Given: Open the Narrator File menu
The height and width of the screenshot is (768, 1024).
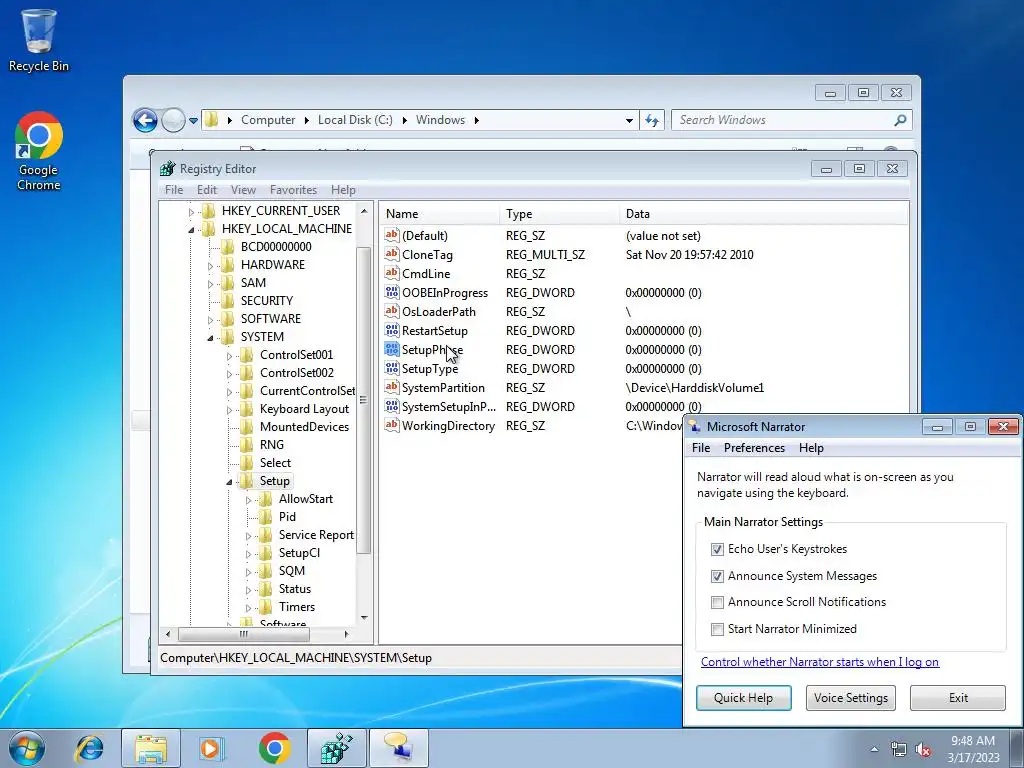Looking at the screenshot, I should 701,447.
